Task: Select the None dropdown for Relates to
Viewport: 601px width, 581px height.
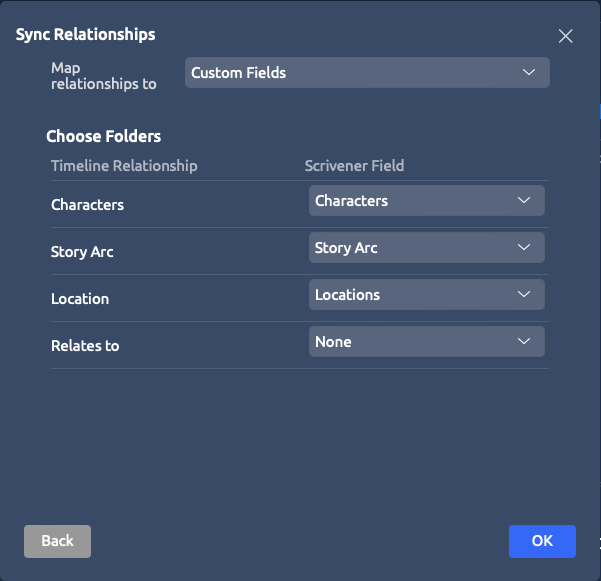Action: coord(427,341)
